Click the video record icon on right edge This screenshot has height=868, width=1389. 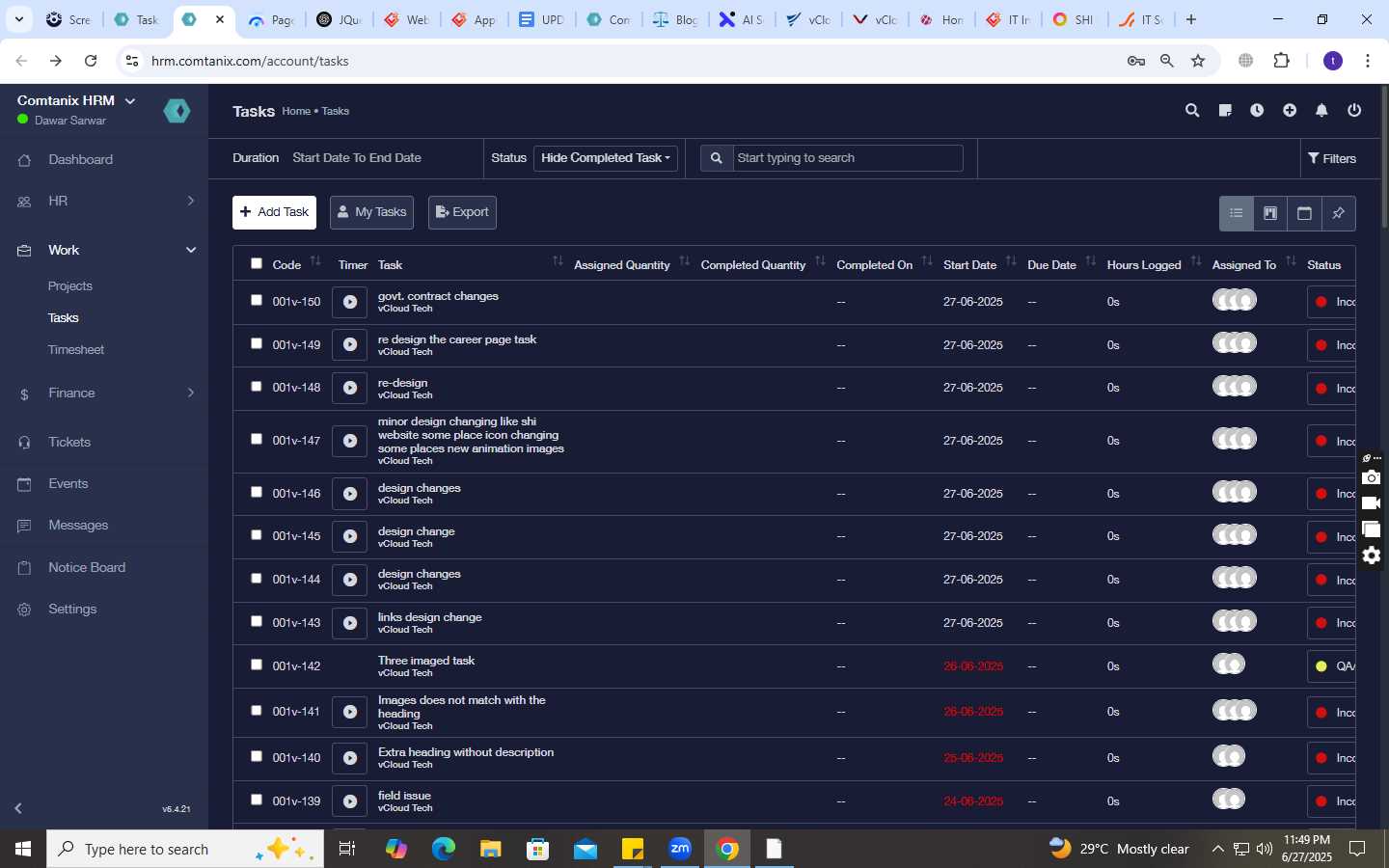[1372, 503]
